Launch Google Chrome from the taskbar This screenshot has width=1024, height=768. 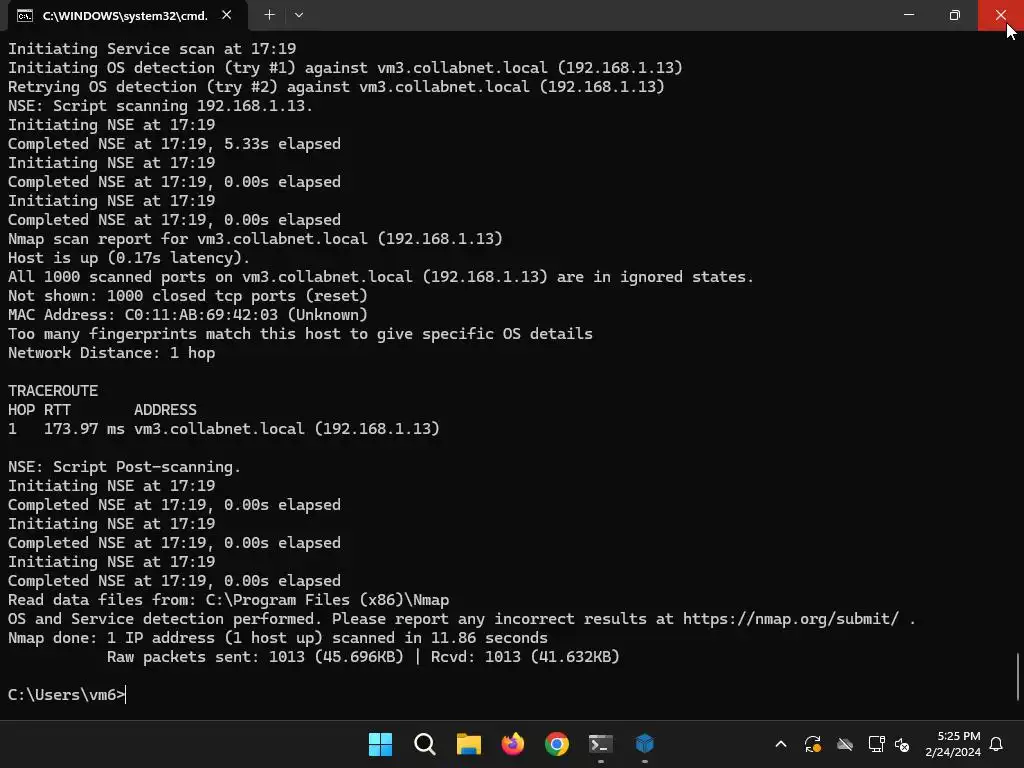556,744
